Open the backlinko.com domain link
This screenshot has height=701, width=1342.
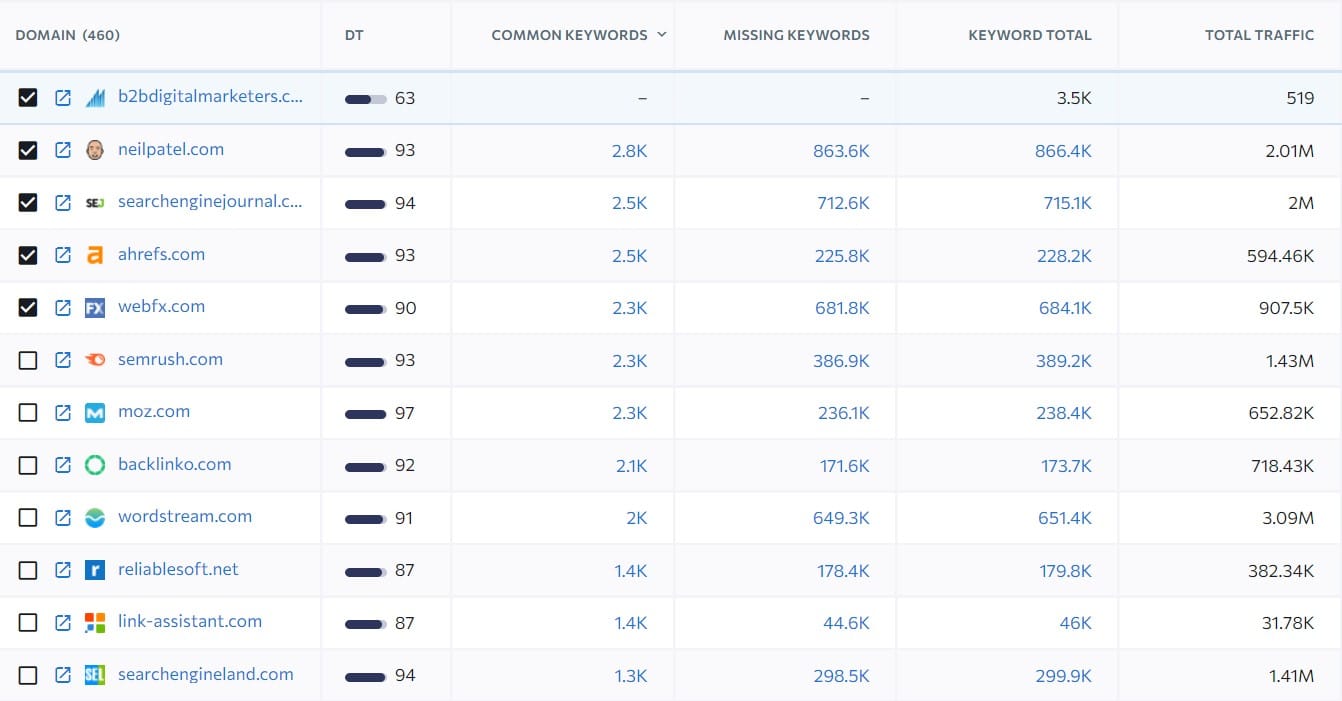pyautogui.click(x=175, y=465)
